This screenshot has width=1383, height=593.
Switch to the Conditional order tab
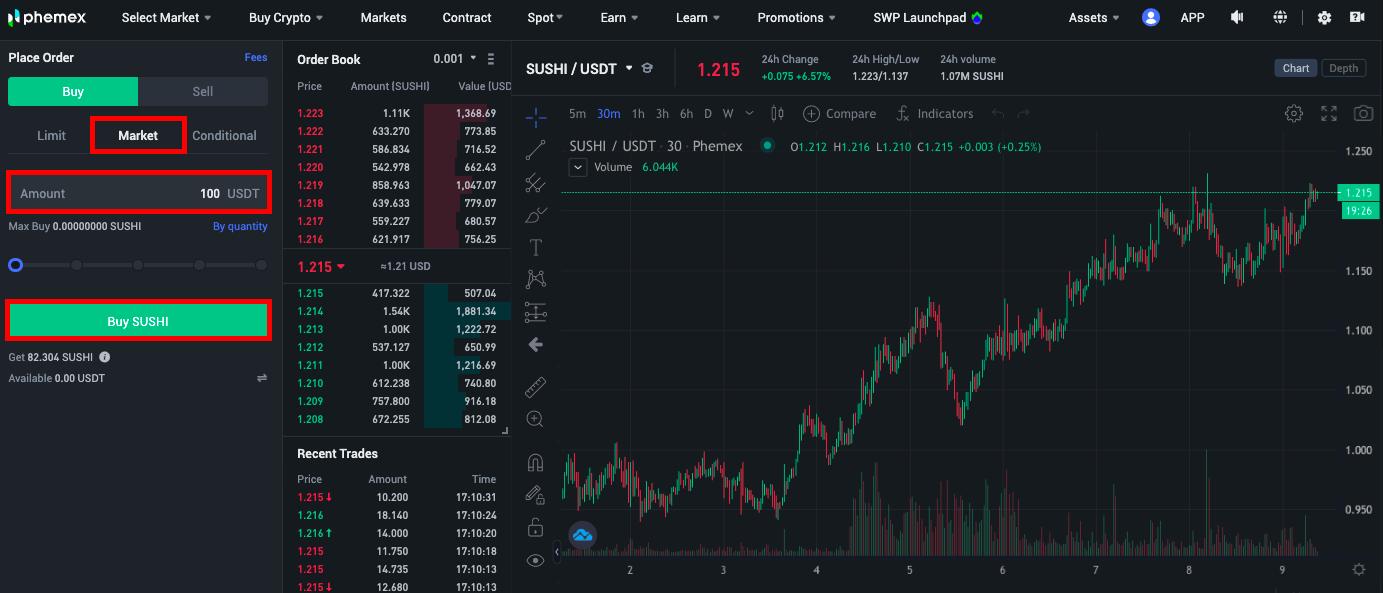click(x=224, y=135)
